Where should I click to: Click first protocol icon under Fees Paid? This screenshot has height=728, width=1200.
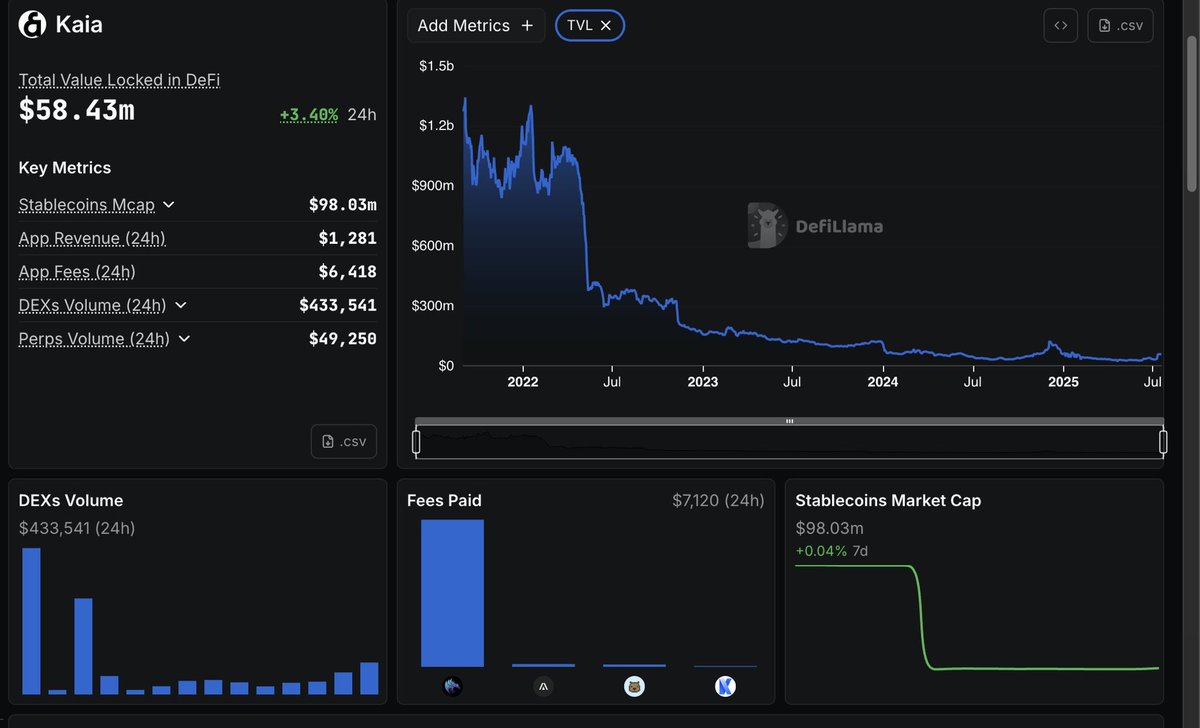coord(453,686)
